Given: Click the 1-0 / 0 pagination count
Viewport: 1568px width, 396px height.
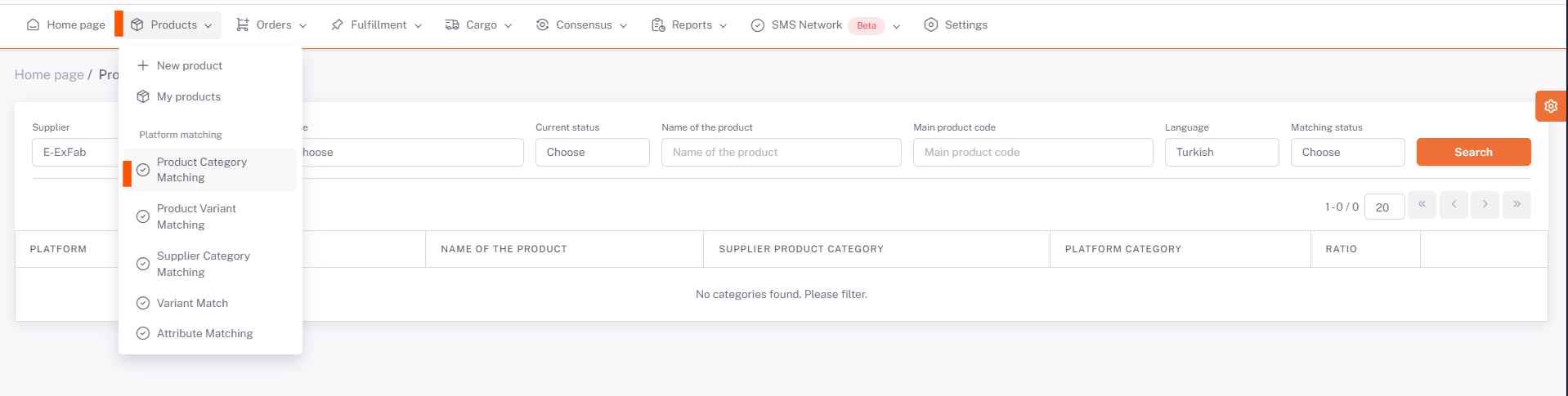Looking at the screenshot, I should click(1342, 207).
